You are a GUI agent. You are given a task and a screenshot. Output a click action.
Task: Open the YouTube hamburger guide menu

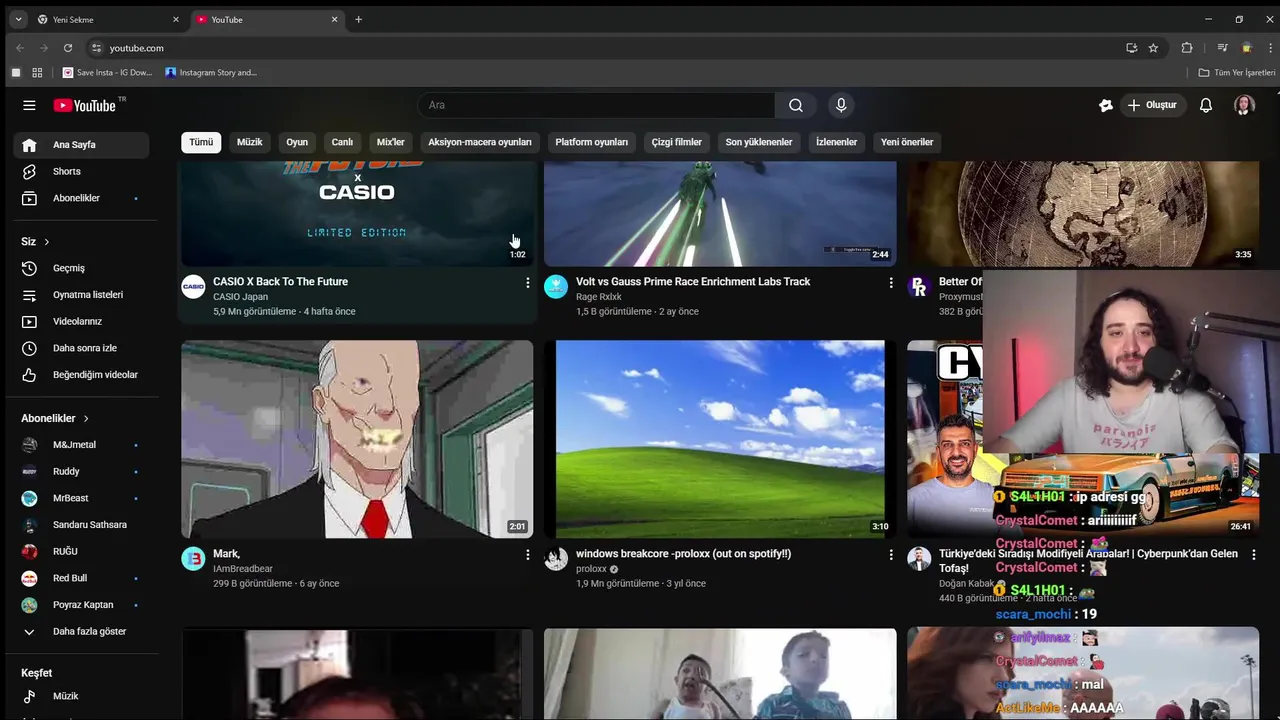click(29, 105)
